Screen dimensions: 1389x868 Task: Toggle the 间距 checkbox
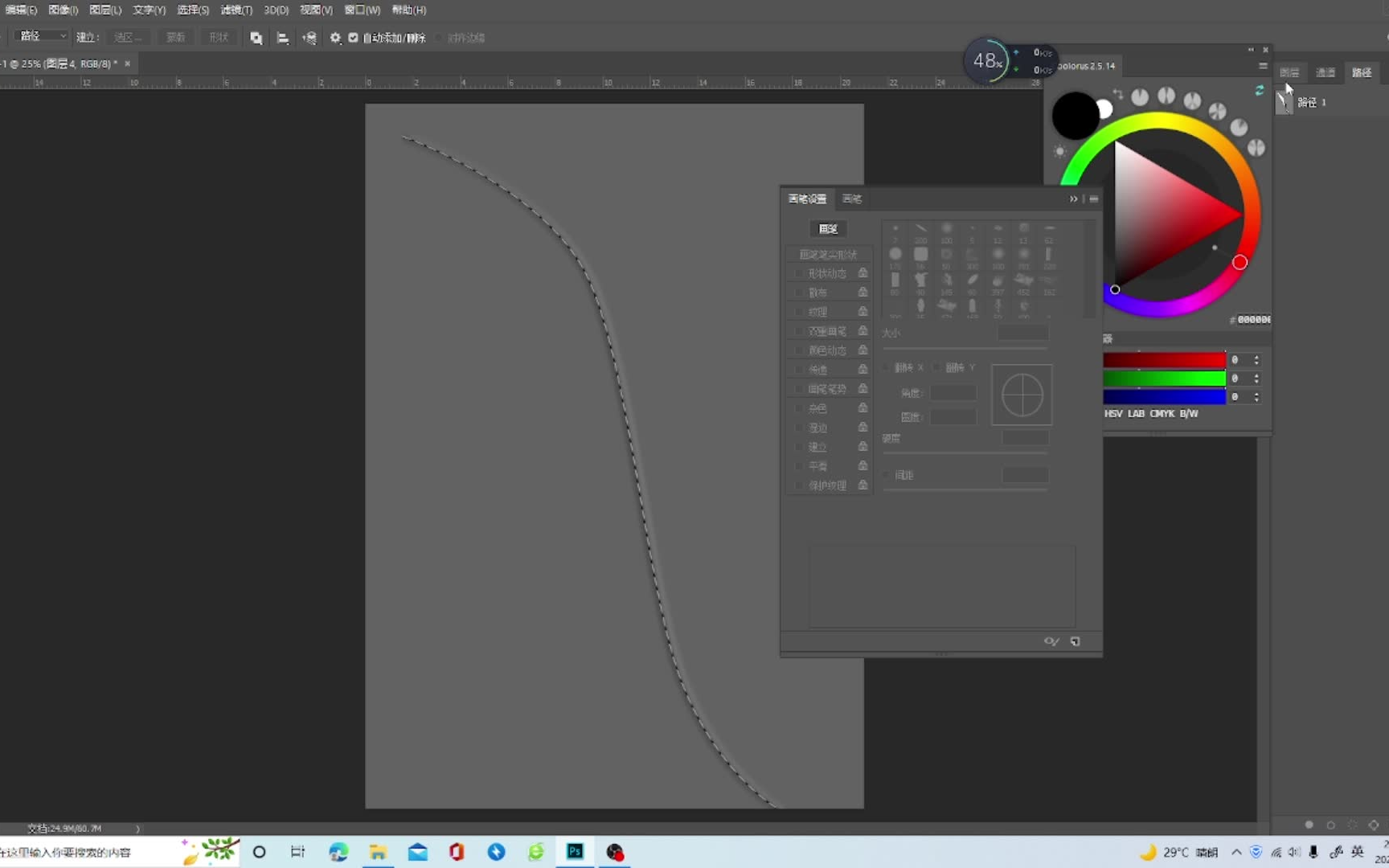click(x=887, y=476)
